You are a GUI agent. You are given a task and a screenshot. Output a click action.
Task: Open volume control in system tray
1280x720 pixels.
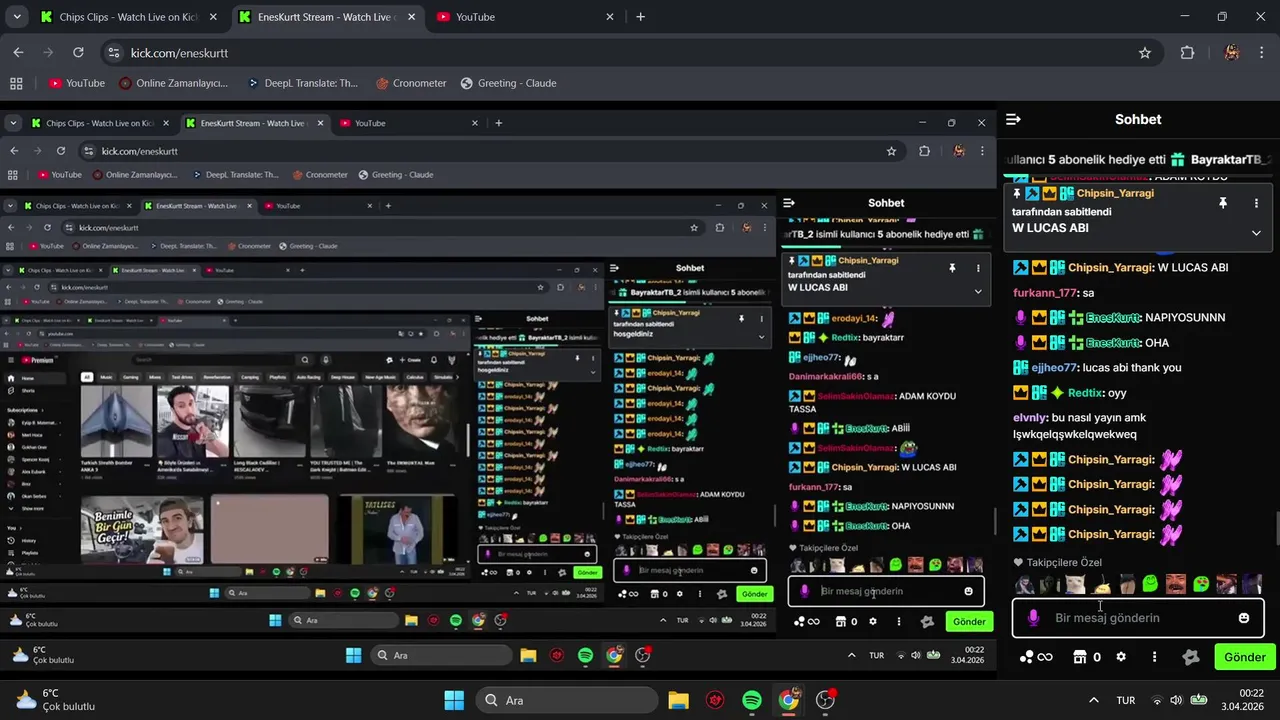(1176, 700)
